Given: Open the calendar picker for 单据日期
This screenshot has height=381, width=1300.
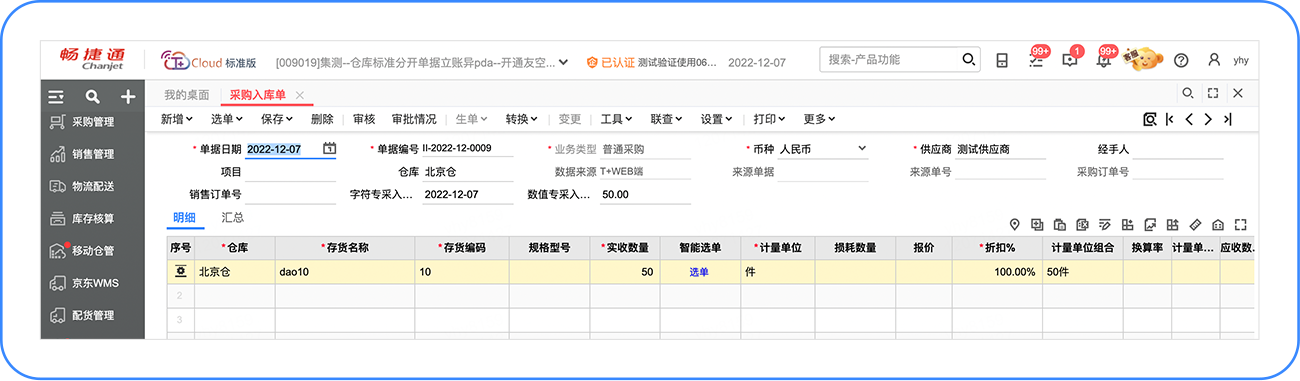Looking at the screenshot, I should 329,149.
